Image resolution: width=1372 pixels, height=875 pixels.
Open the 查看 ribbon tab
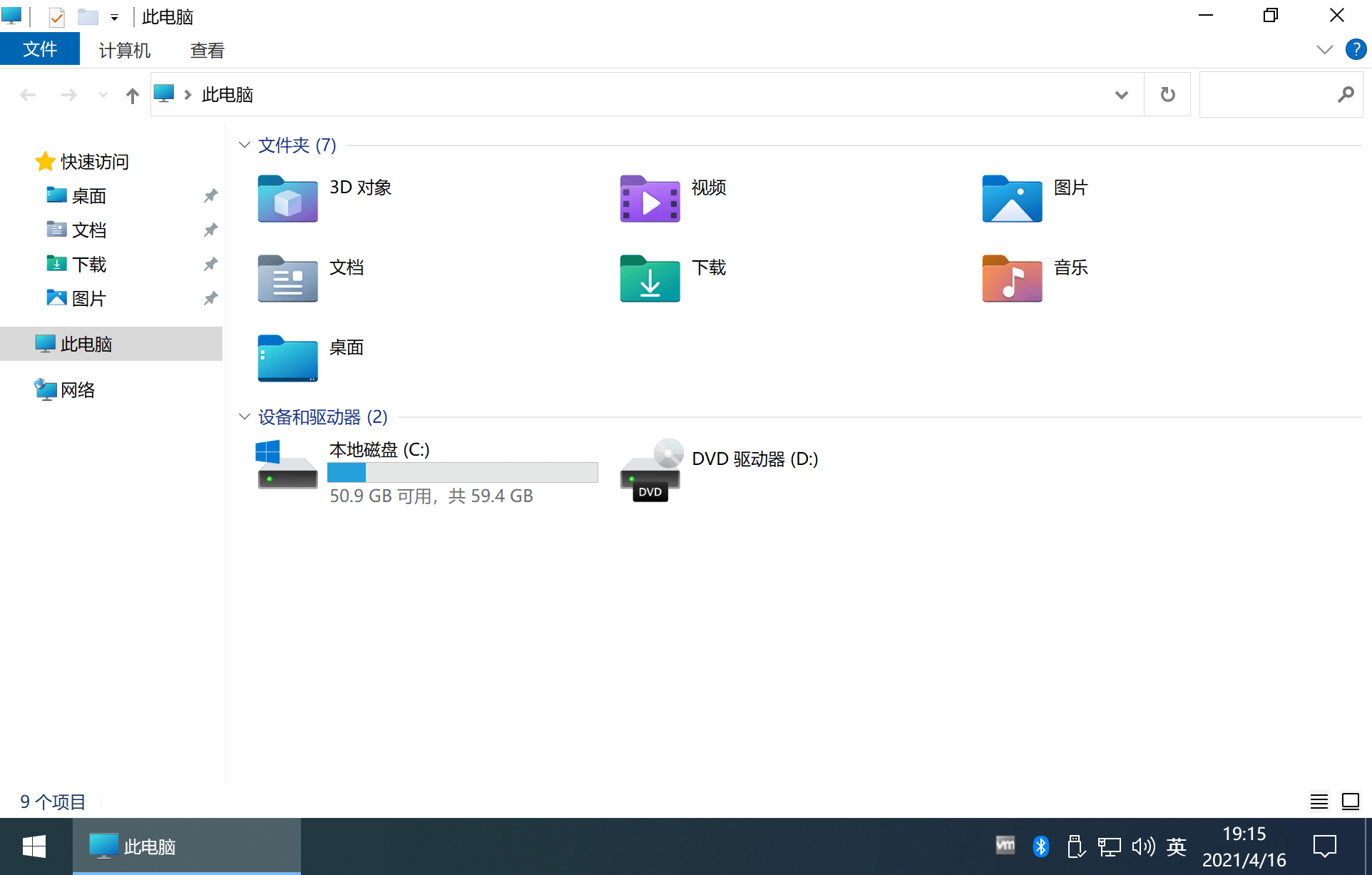point(207,50)
